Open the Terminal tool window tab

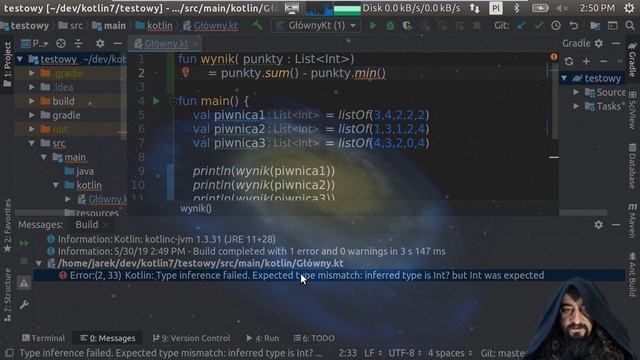pyautogui.click(x=44, y=338)
